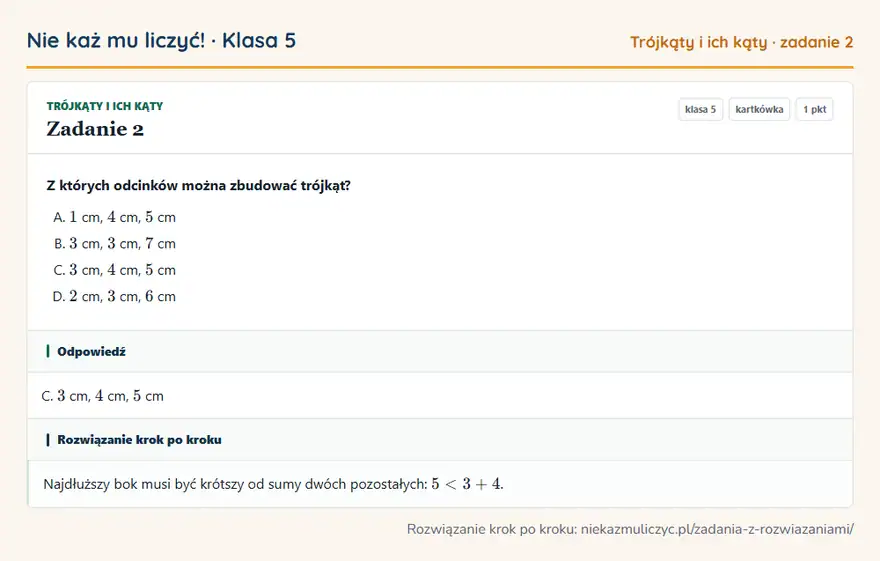Select option A. 1 cm, 4 cm, 5 cm
This screenshot has height=561, width=880.
114,217
